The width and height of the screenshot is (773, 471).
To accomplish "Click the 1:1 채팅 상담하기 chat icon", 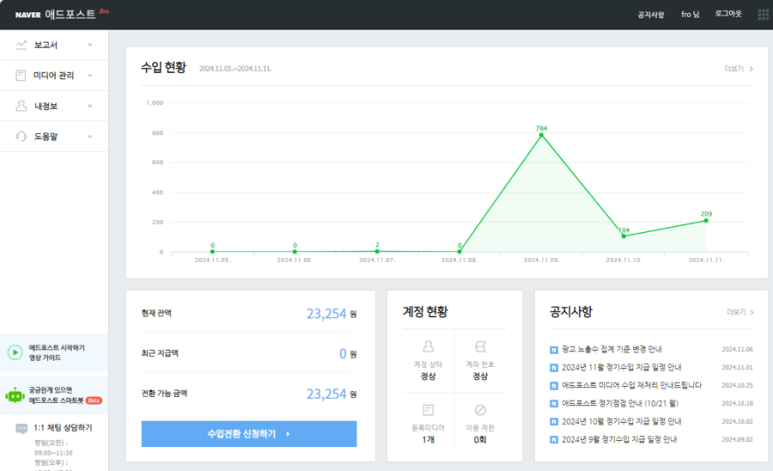I will click(21, 429).
